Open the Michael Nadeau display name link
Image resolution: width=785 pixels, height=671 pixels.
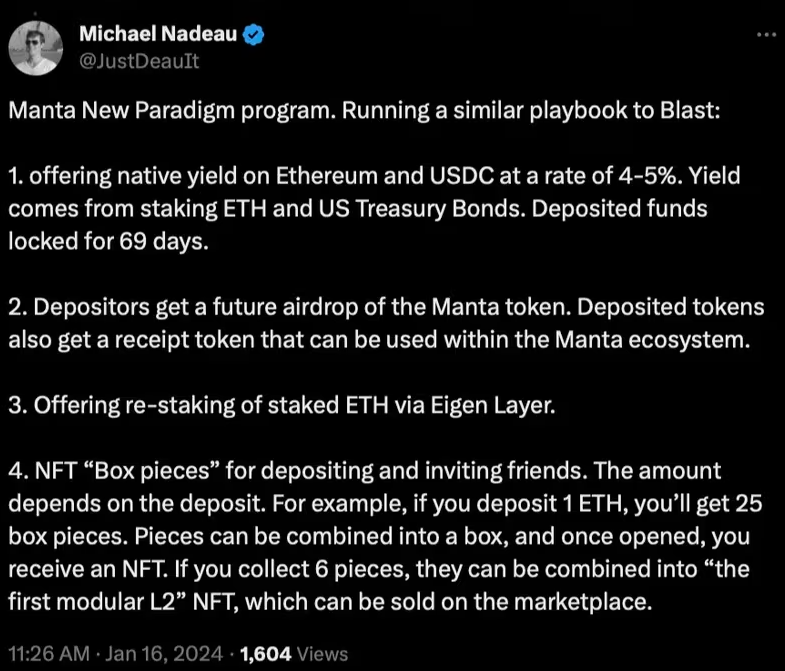tap(158, 34)
